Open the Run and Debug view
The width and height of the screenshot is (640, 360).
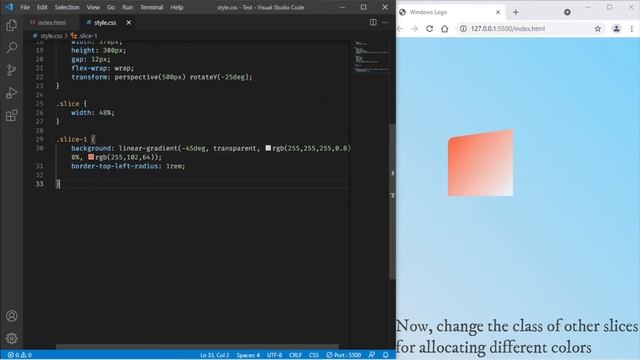(11, 93)
